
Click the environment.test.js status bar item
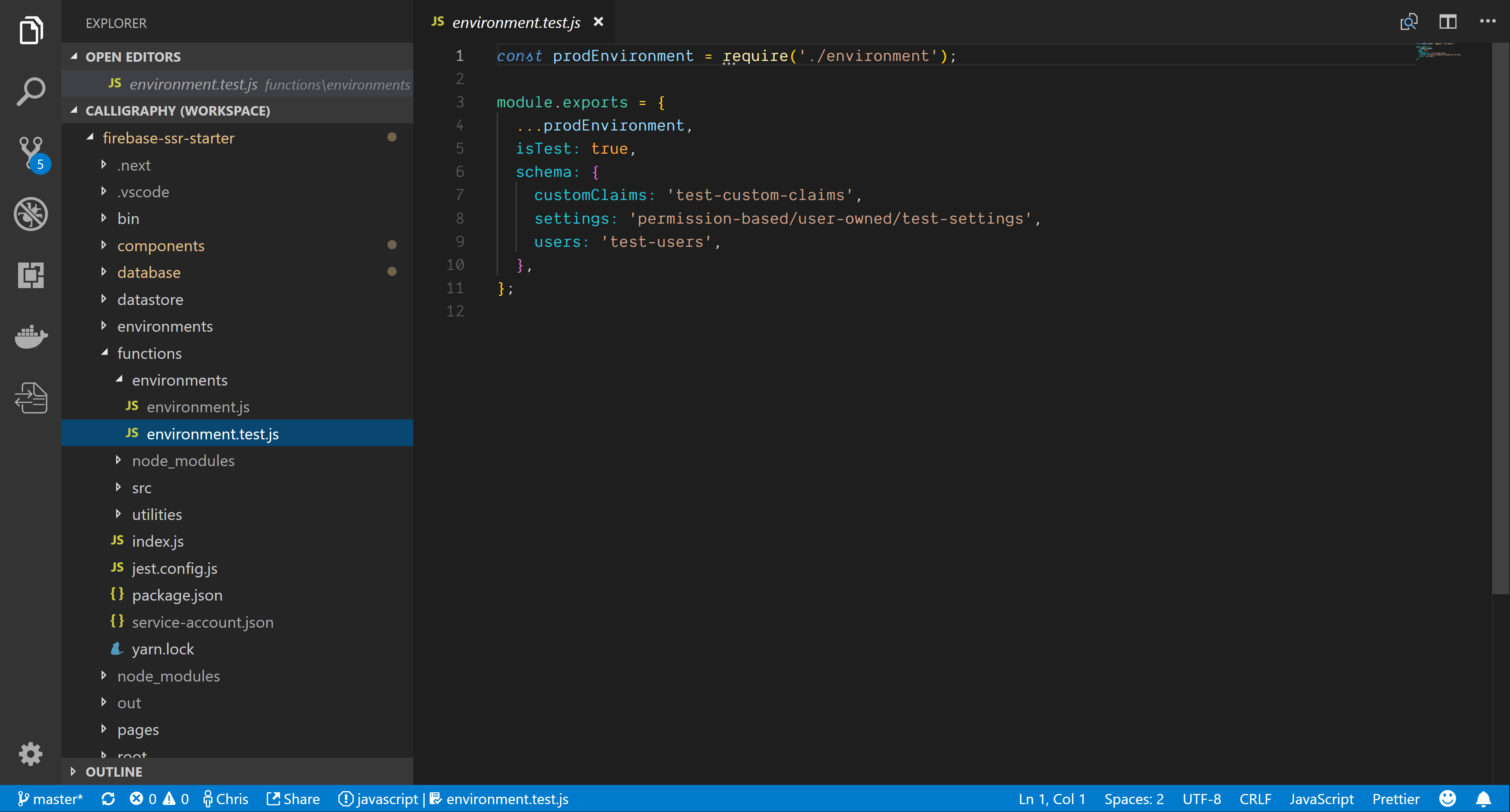499,799
